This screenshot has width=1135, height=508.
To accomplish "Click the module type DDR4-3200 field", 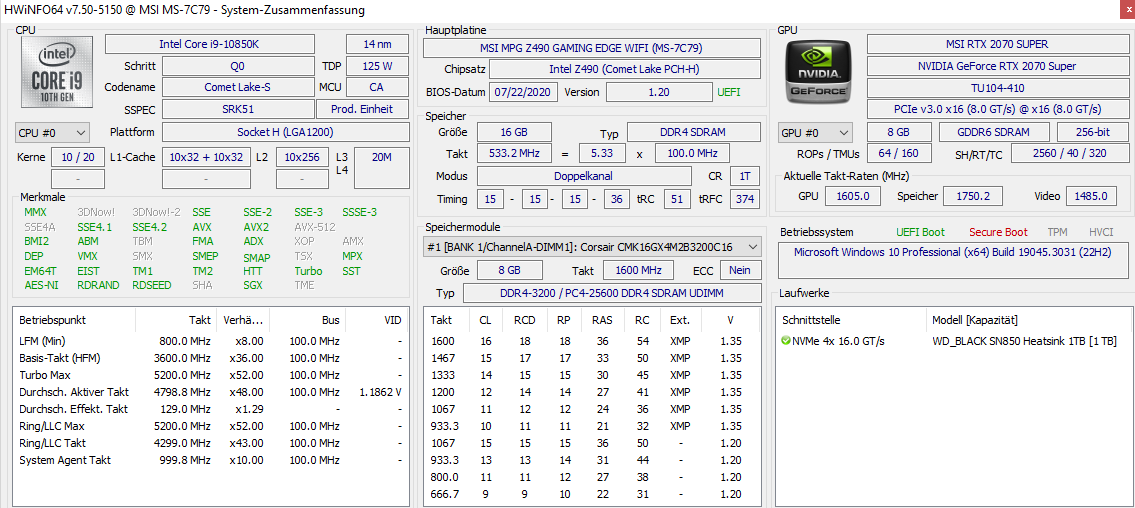I will 612,293.
